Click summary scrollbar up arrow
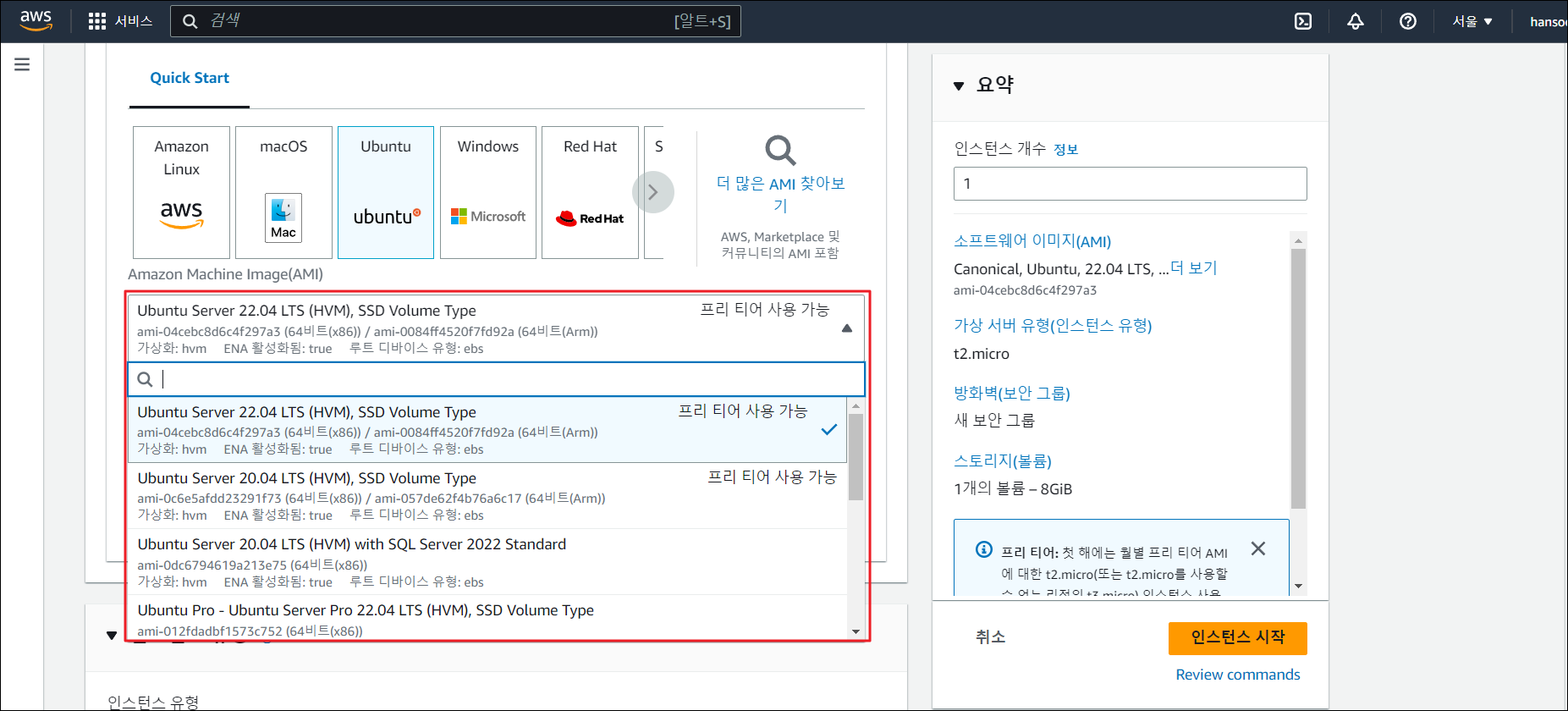This screenshot has width=1568, height=711. coord(1298,240)
